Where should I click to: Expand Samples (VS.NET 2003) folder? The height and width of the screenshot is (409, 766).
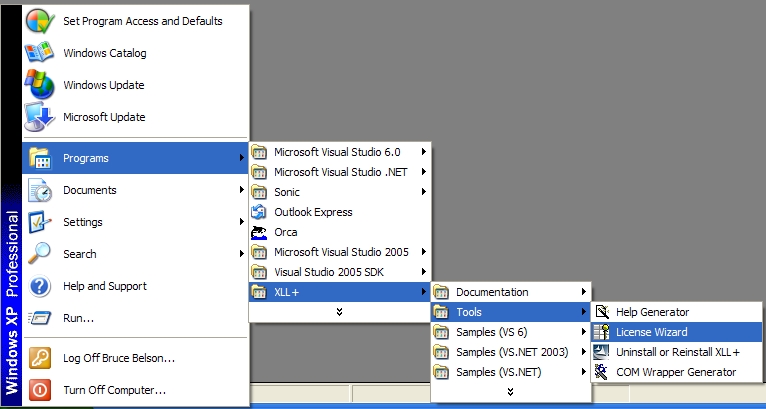510,352
